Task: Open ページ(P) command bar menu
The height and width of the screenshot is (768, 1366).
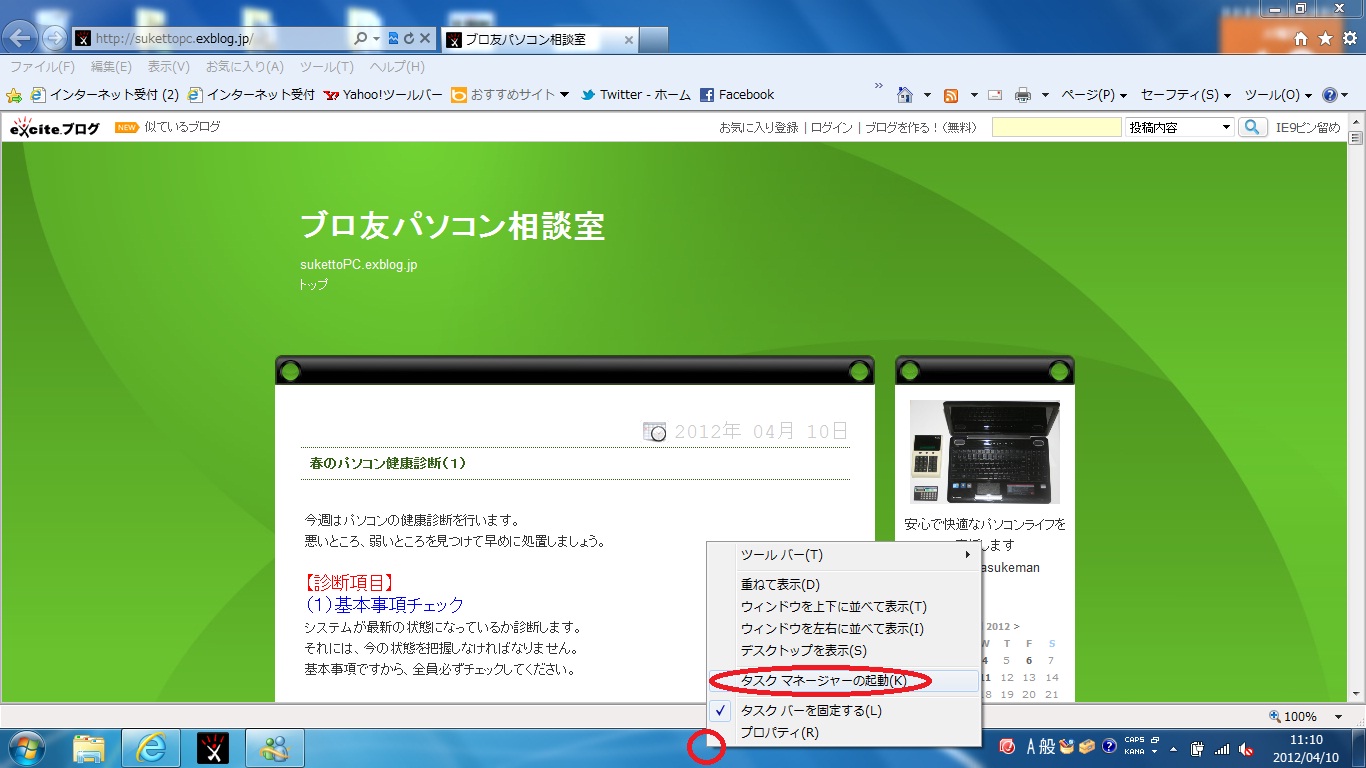Action: coord(1094,95)
